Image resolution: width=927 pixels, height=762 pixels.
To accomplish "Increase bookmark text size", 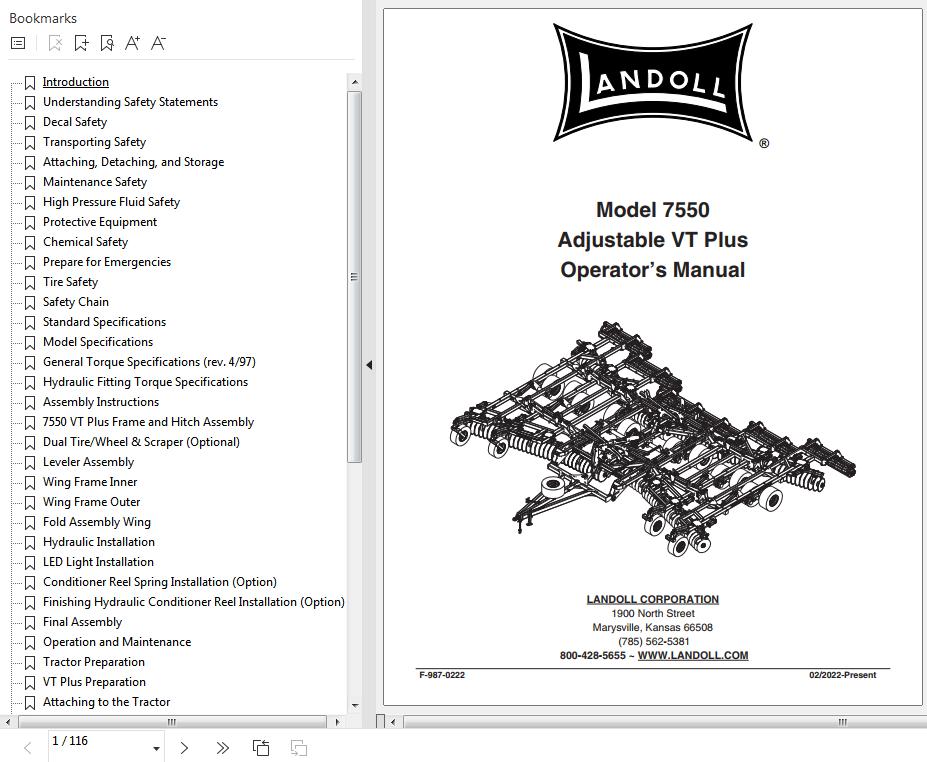I will click(132, 43).
